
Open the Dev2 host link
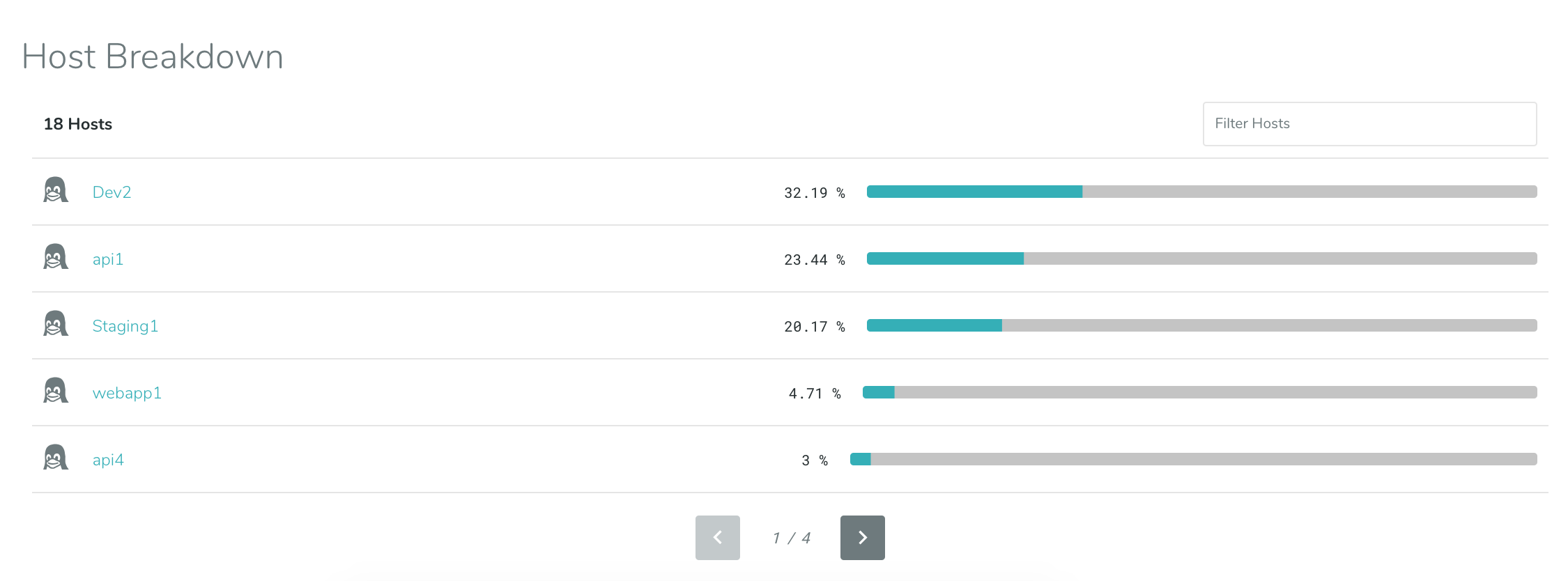[112, 192]
